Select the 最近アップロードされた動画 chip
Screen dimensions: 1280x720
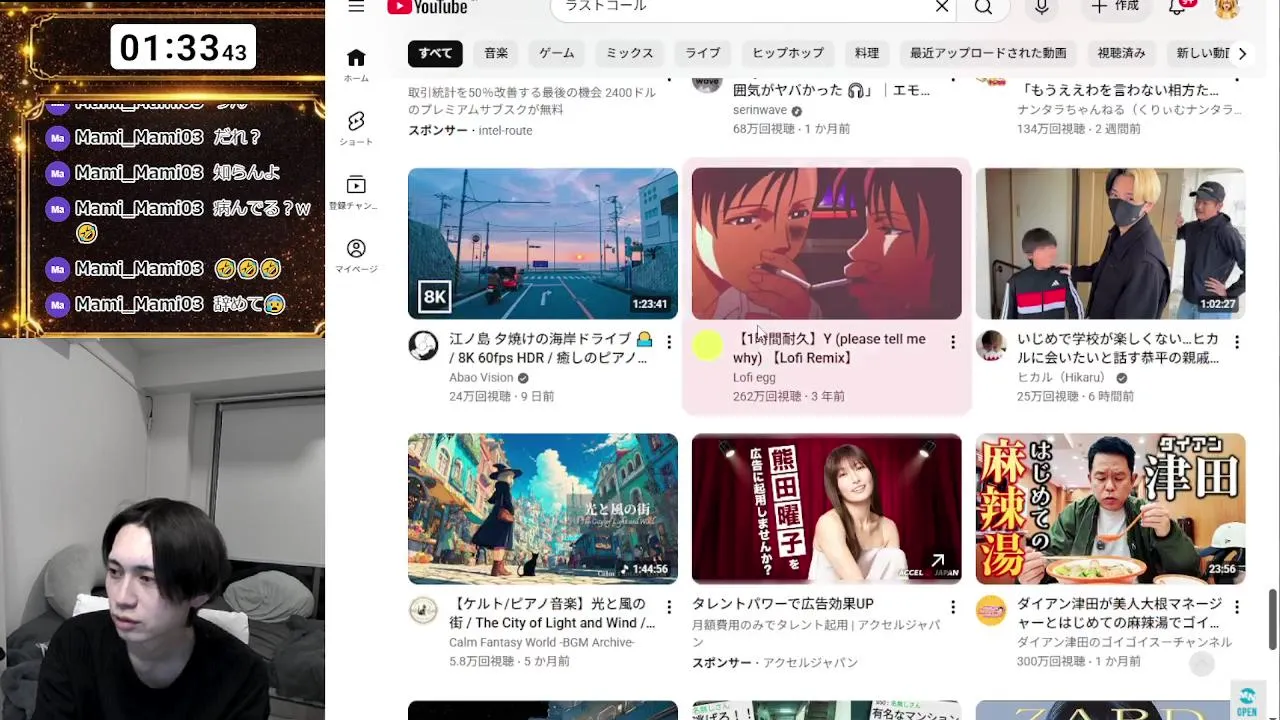click(988, 53)
